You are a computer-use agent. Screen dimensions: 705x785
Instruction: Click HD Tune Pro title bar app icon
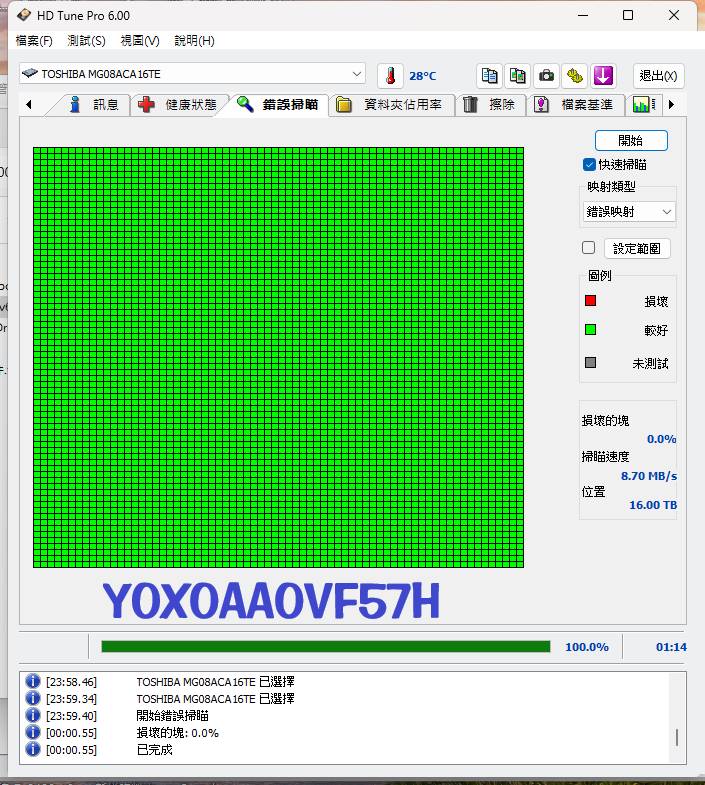click(x=24, y=15)
